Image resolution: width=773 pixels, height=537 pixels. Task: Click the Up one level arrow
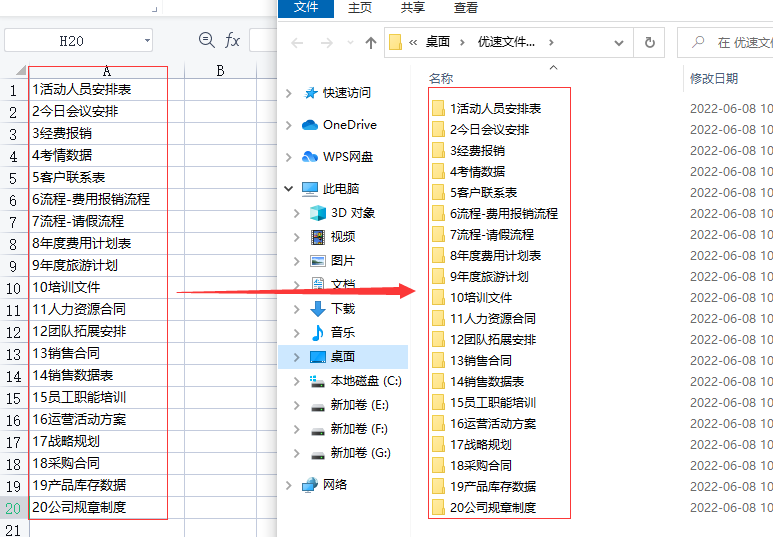pos(371,43)
